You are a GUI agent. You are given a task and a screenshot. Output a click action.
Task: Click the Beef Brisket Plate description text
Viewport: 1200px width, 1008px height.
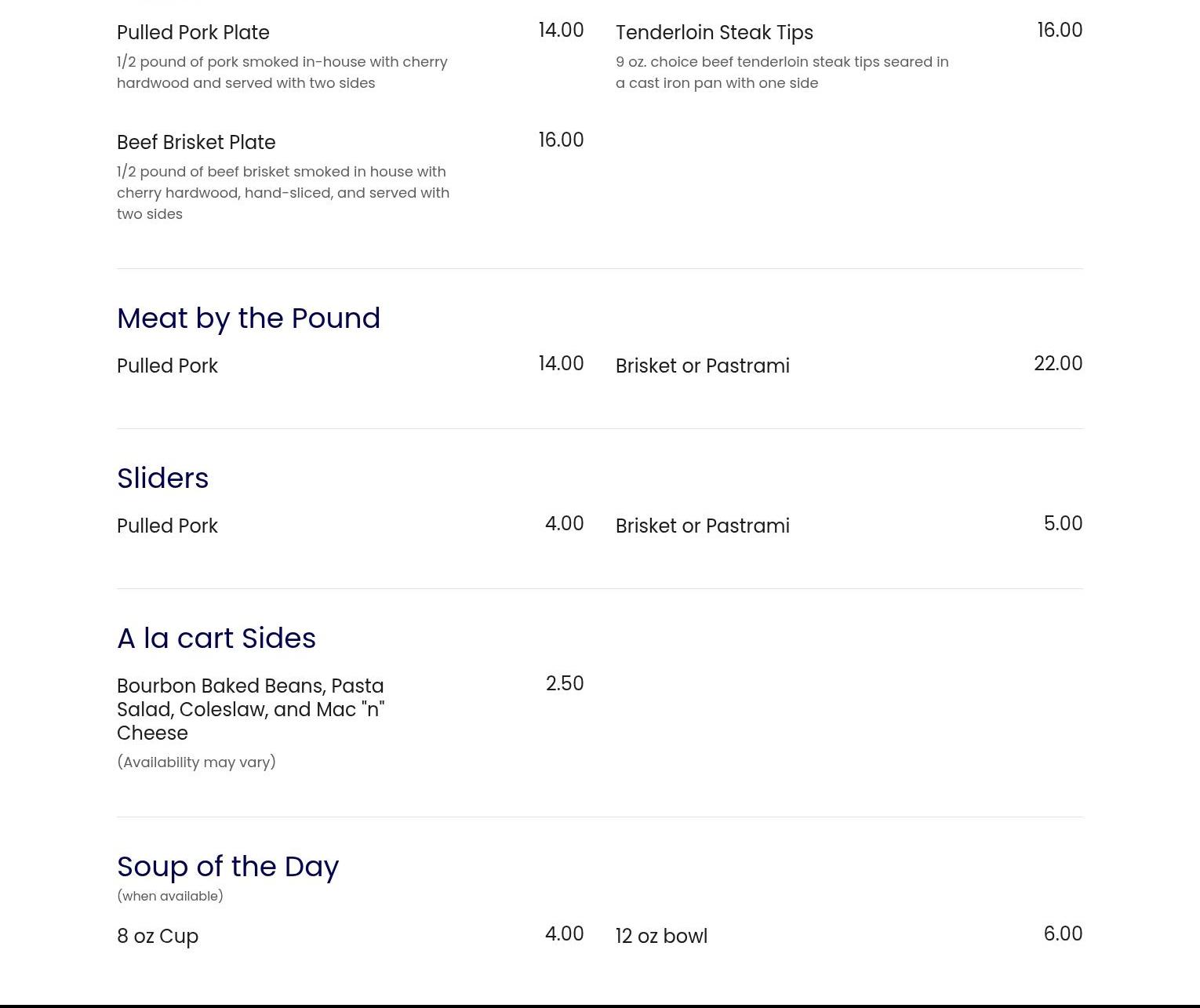(282, 193)
